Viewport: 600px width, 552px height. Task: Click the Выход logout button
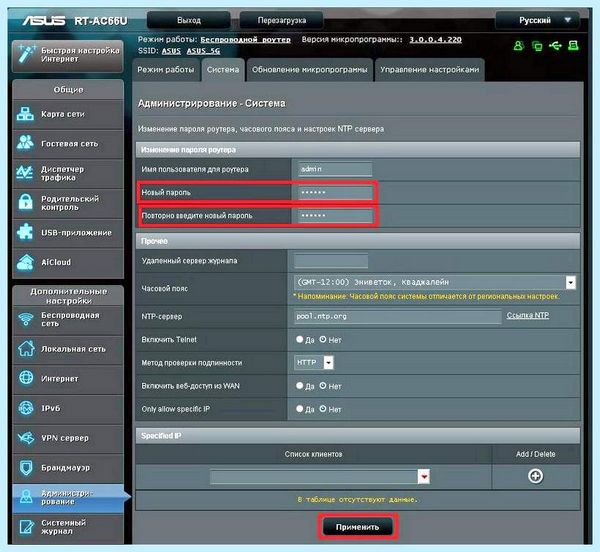pyautogui.click(x=189, y=20)
